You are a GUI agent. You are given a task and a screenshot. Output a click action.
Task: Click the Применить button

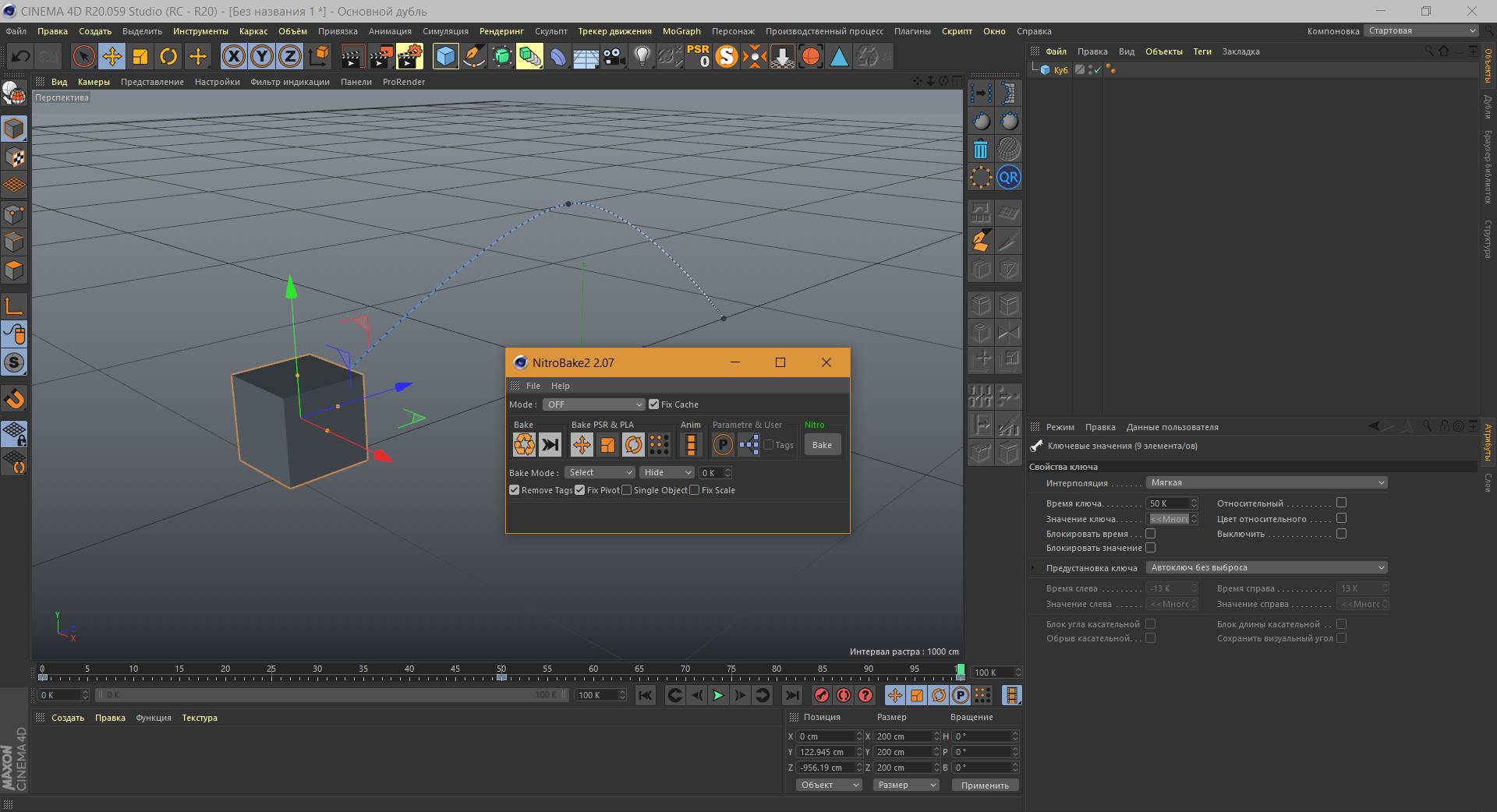[985, 786]
